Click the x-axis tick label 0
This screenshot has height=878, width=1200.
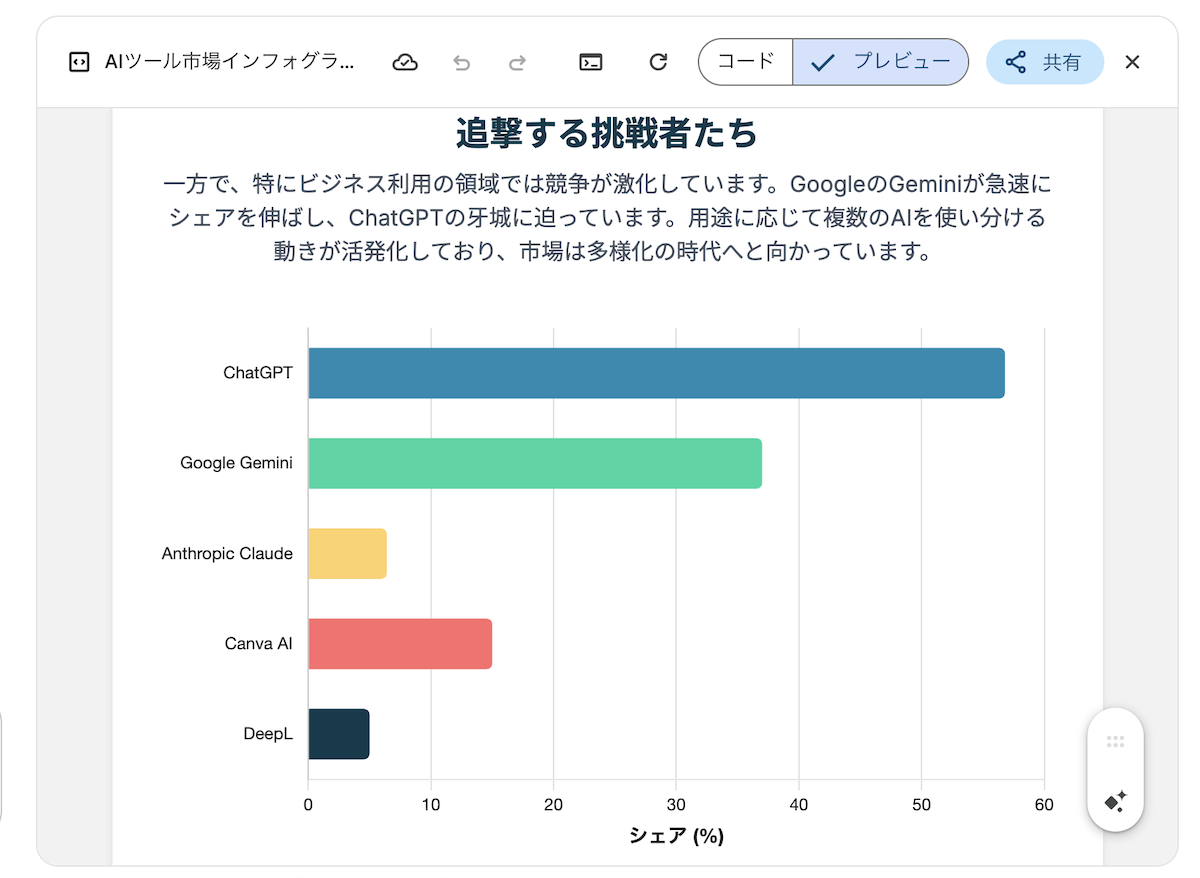coord(308,803)
